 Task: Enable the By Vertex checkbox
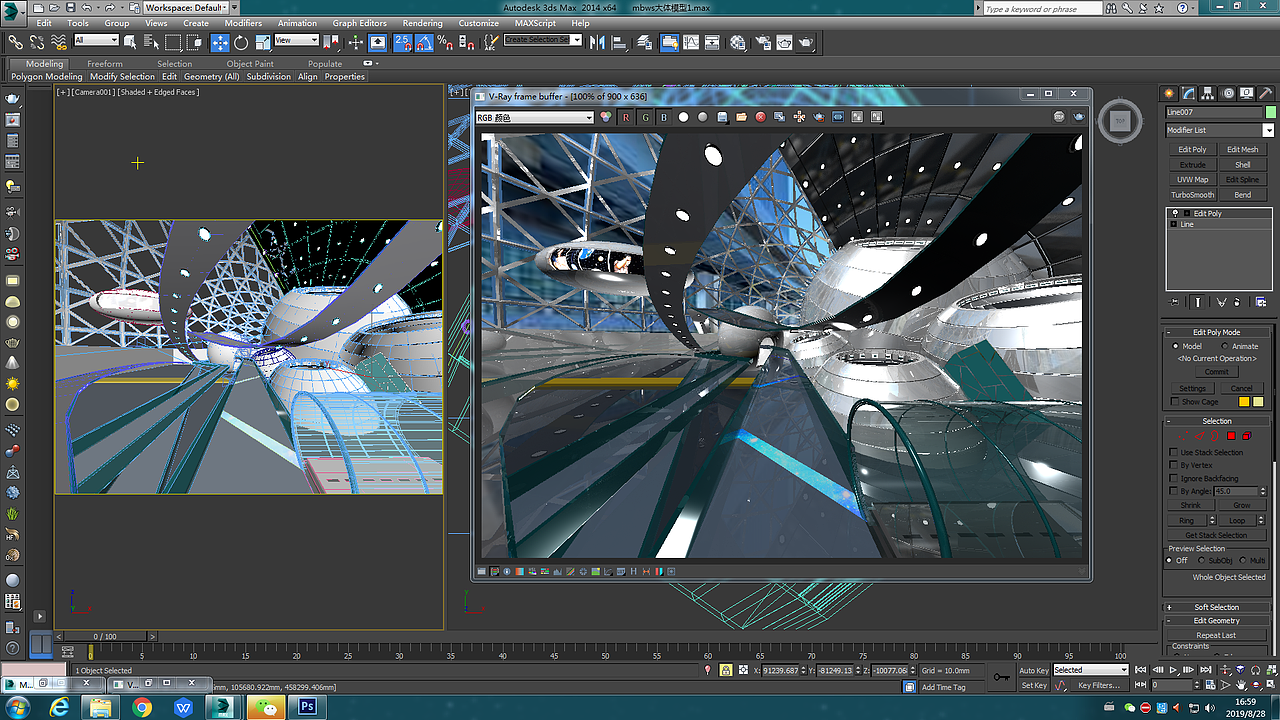click(x=1174, y=465)
